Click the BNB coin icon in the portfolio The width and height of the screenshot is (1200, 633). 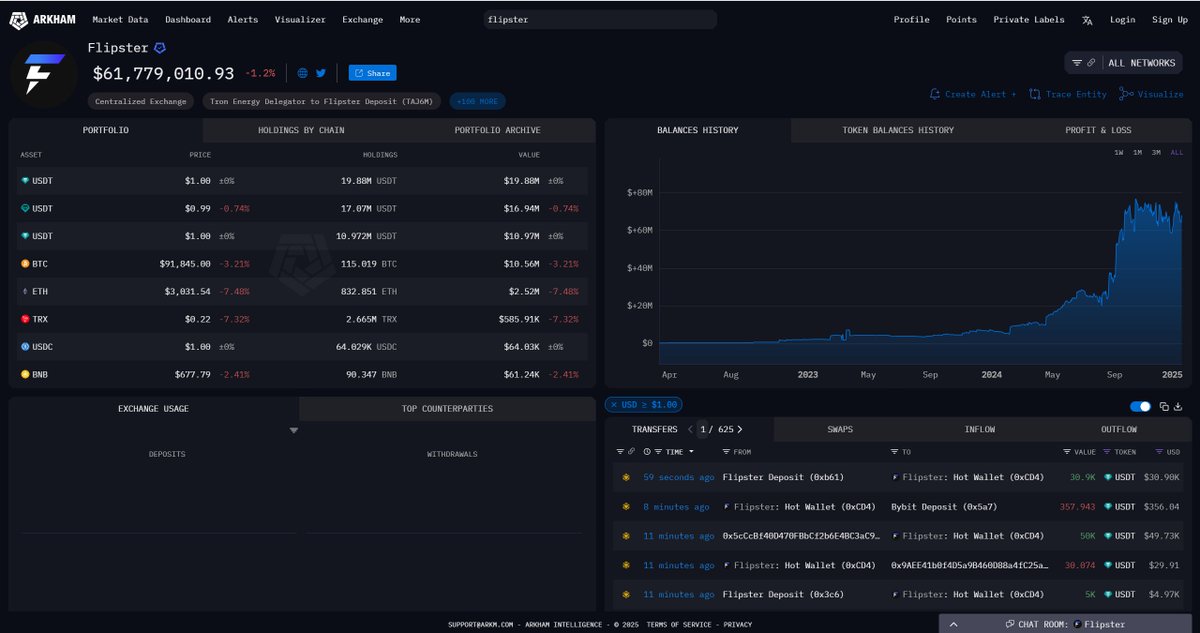26,373
